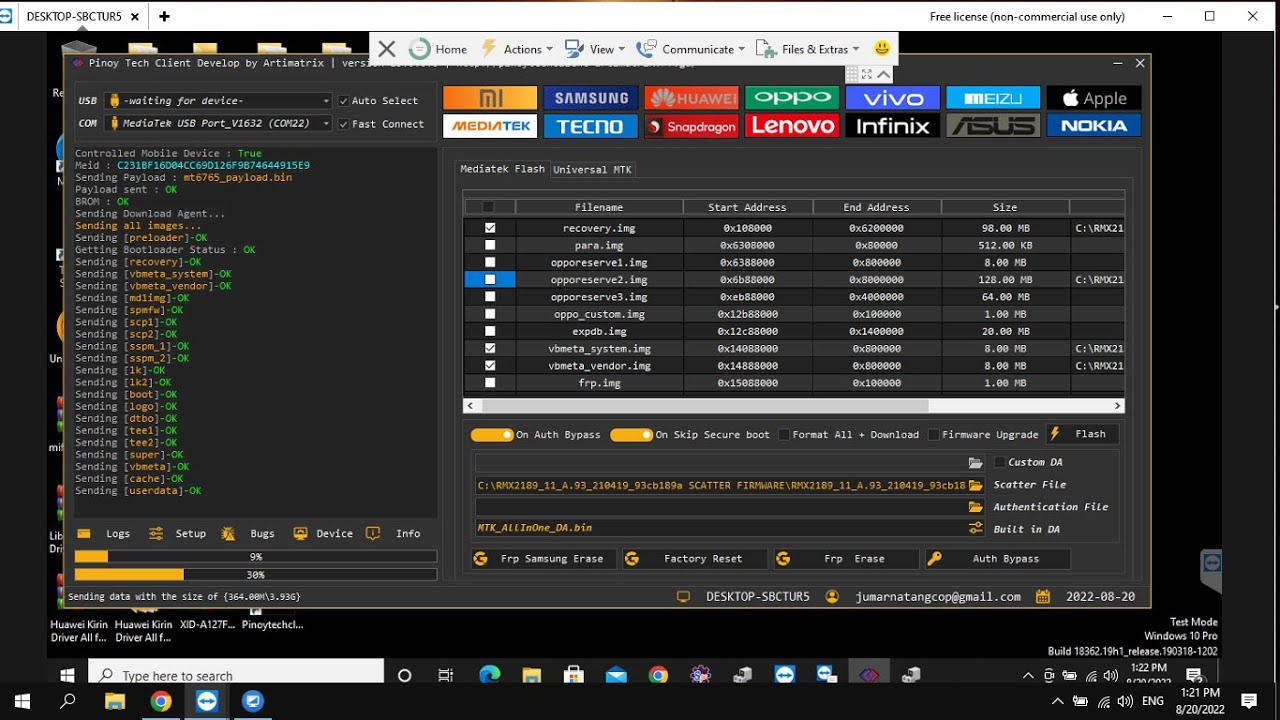This screenshot has width=1280, height=720.
Task: Select the Infinix brand tile
Action: pos(893,126)
